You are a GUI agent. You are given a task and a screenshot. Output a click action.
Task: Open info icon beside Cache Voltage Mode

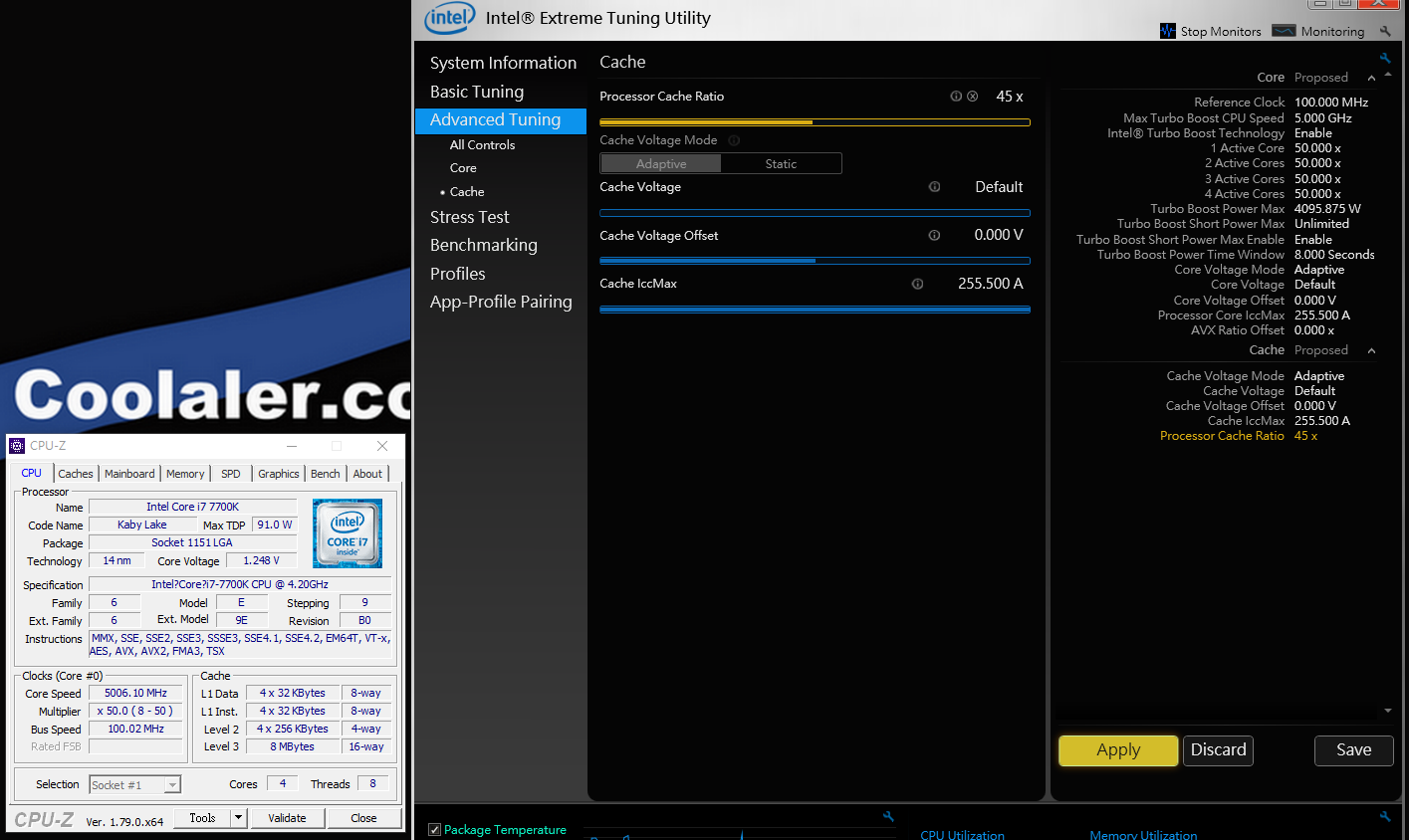click(734, 140)
